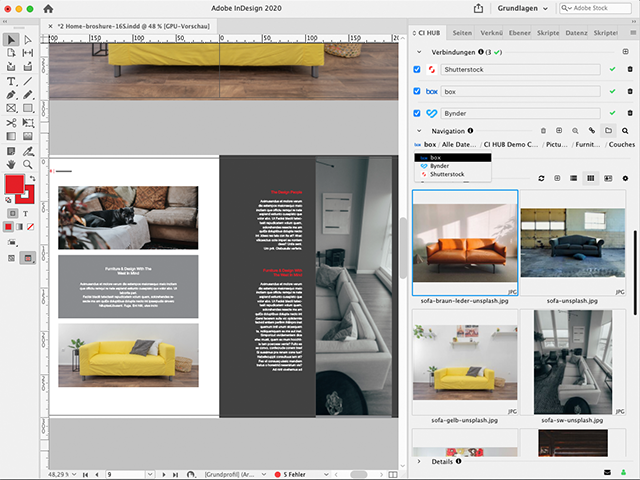This screenshot has height=480, width=640.
Task: Toggle the Bynder connection checkbox
Action: tap(418, 114)
